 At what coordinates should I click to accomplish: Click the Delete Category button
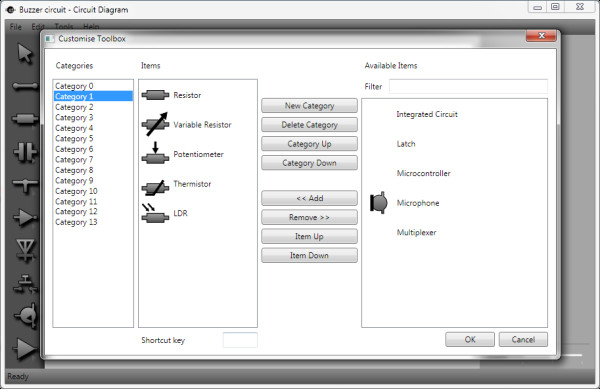click(x=309, y=125)
